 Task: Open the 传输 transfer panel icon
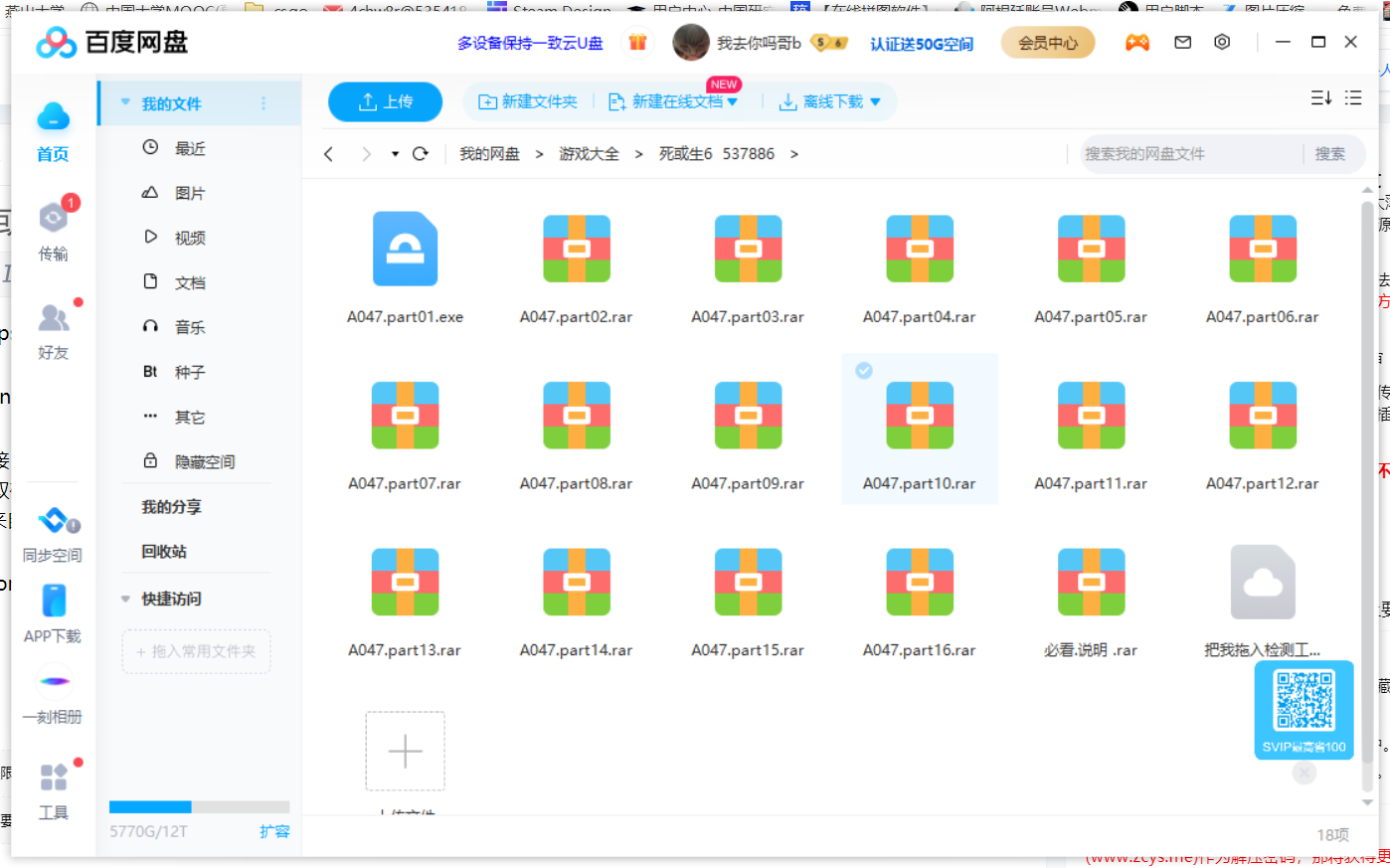pos(53,218)
